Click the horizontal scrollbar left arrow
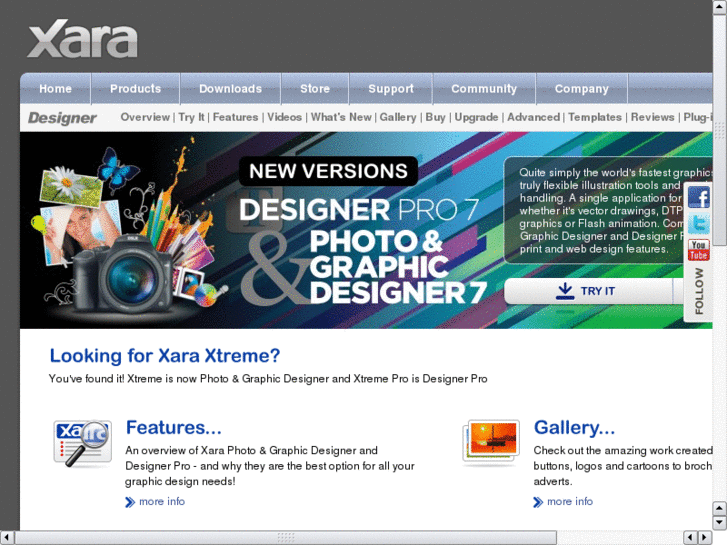 point(6,538)
